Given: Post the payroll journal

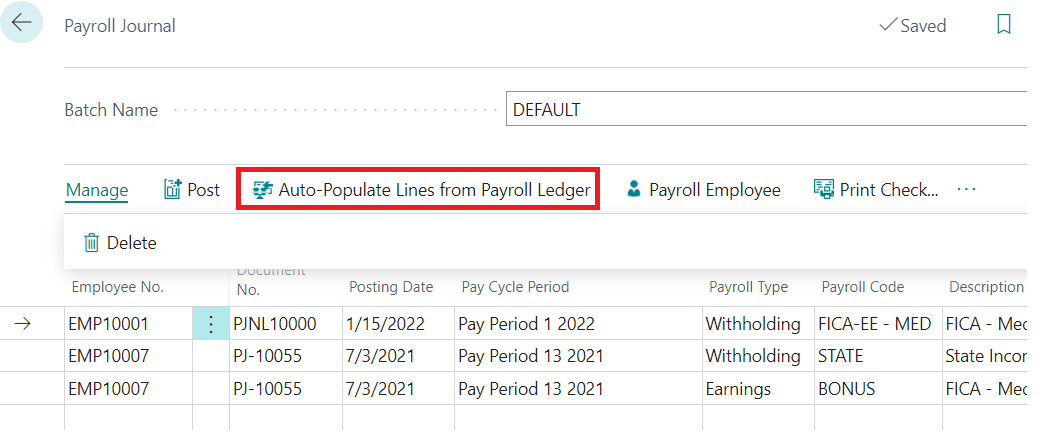Looking at the screenshot, I should 192,190.
